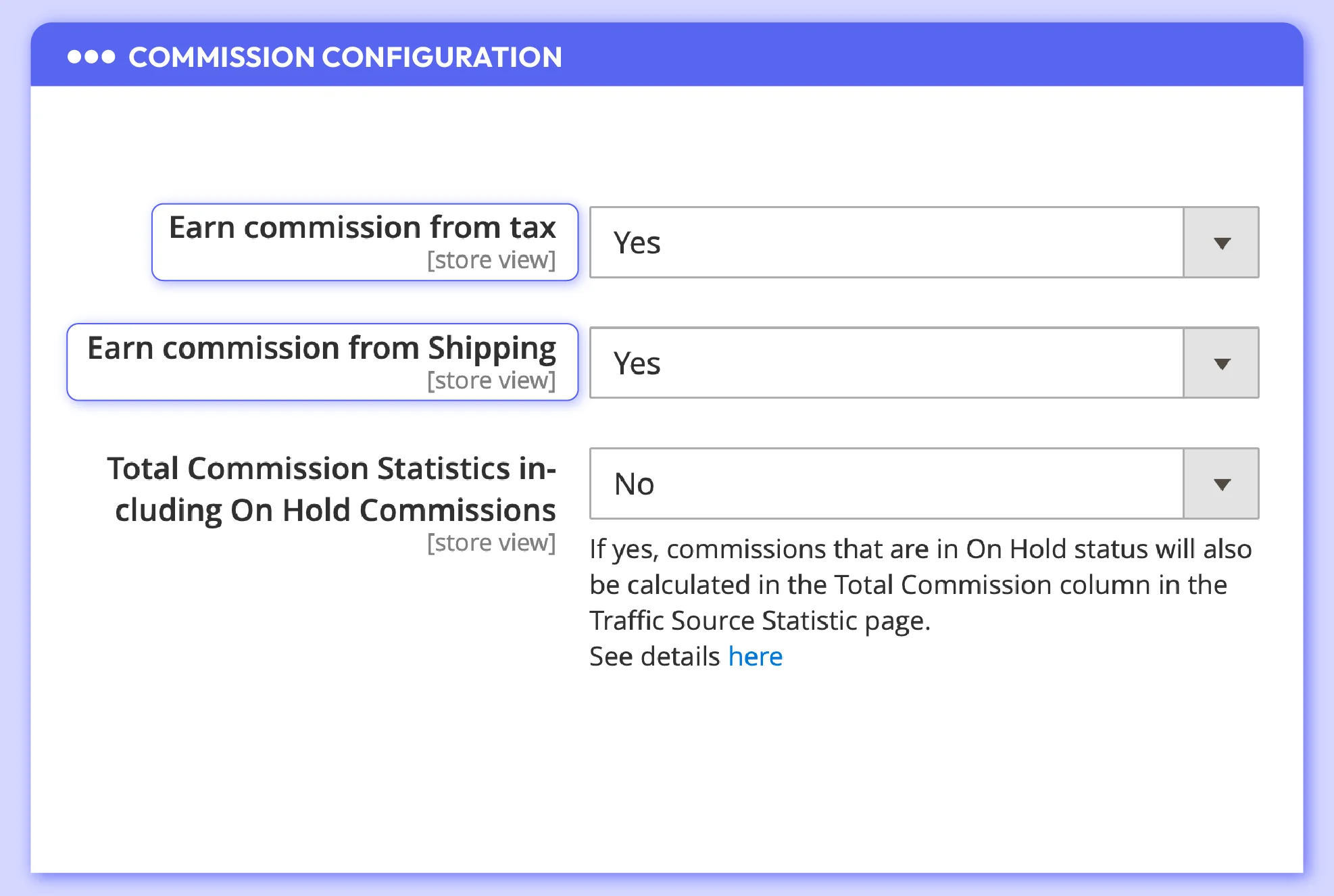Click the Earn commission from tax label
This screenshot has height=896, width=1334.
tap(362, 228)
